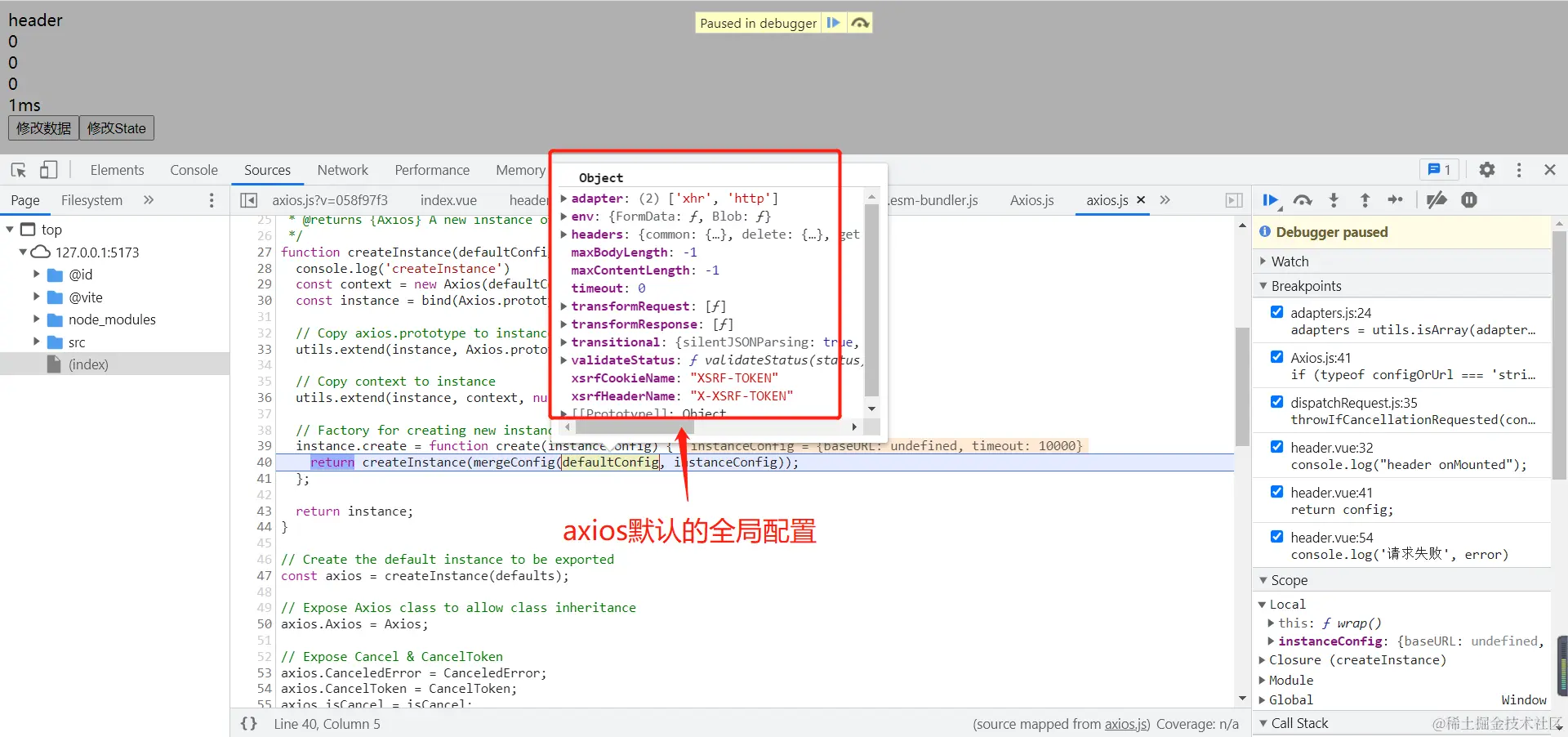The width and height of the screenshot is (1568, 737).
Task: Open DevTools settings gear
Action: (1487, 170)
